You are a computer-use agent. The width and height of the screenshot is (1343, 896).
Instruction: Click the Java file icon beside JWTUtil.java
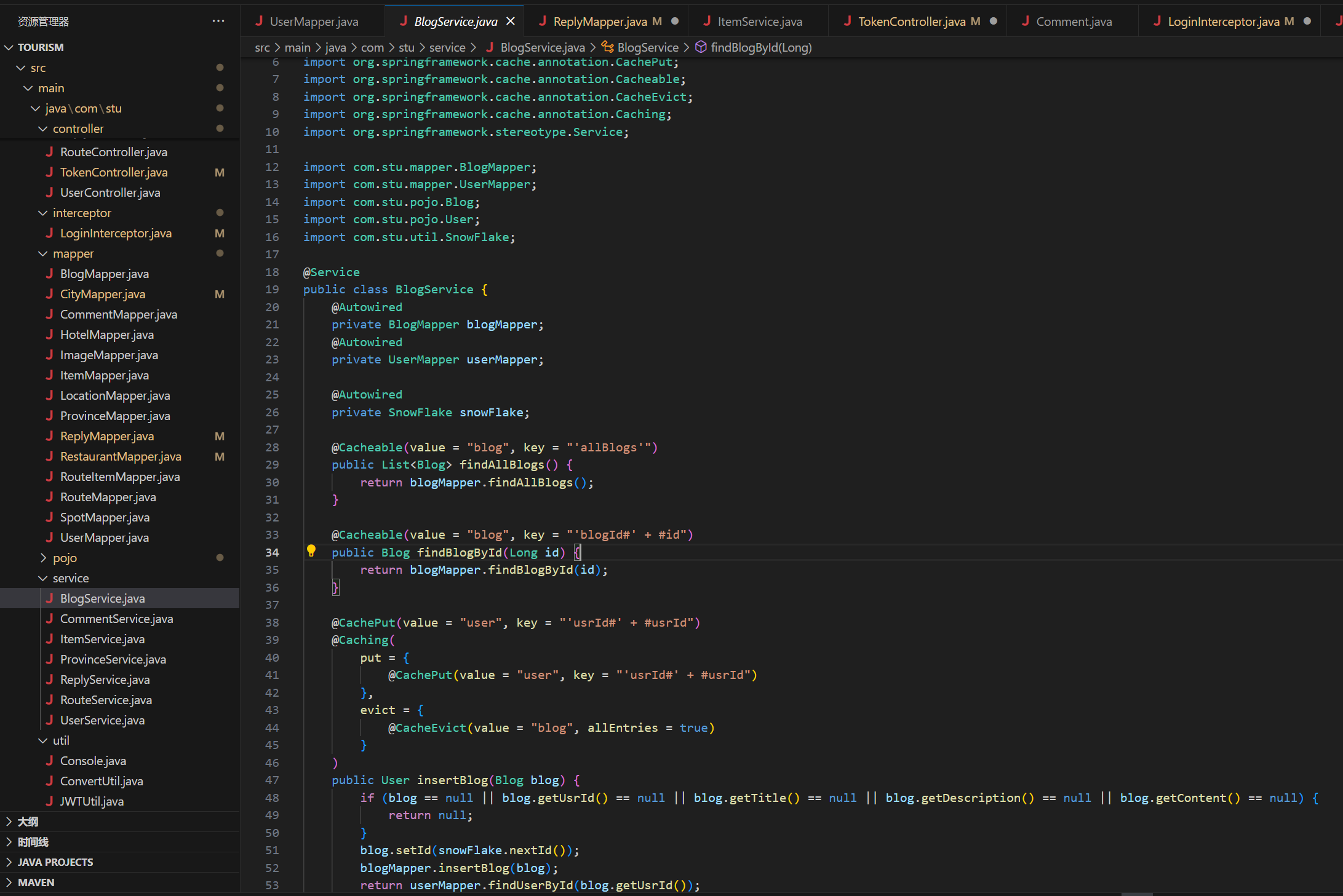coord(49,801)
